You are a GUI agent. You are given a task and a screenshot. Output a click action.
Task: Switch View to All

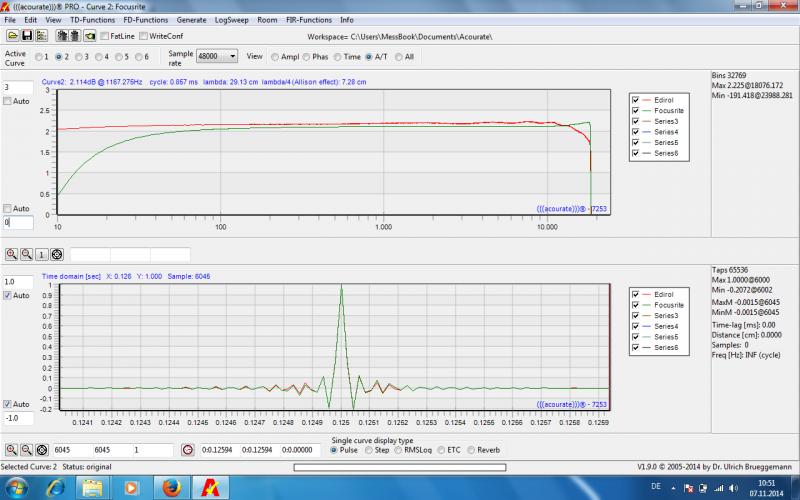tap(398, 57)
